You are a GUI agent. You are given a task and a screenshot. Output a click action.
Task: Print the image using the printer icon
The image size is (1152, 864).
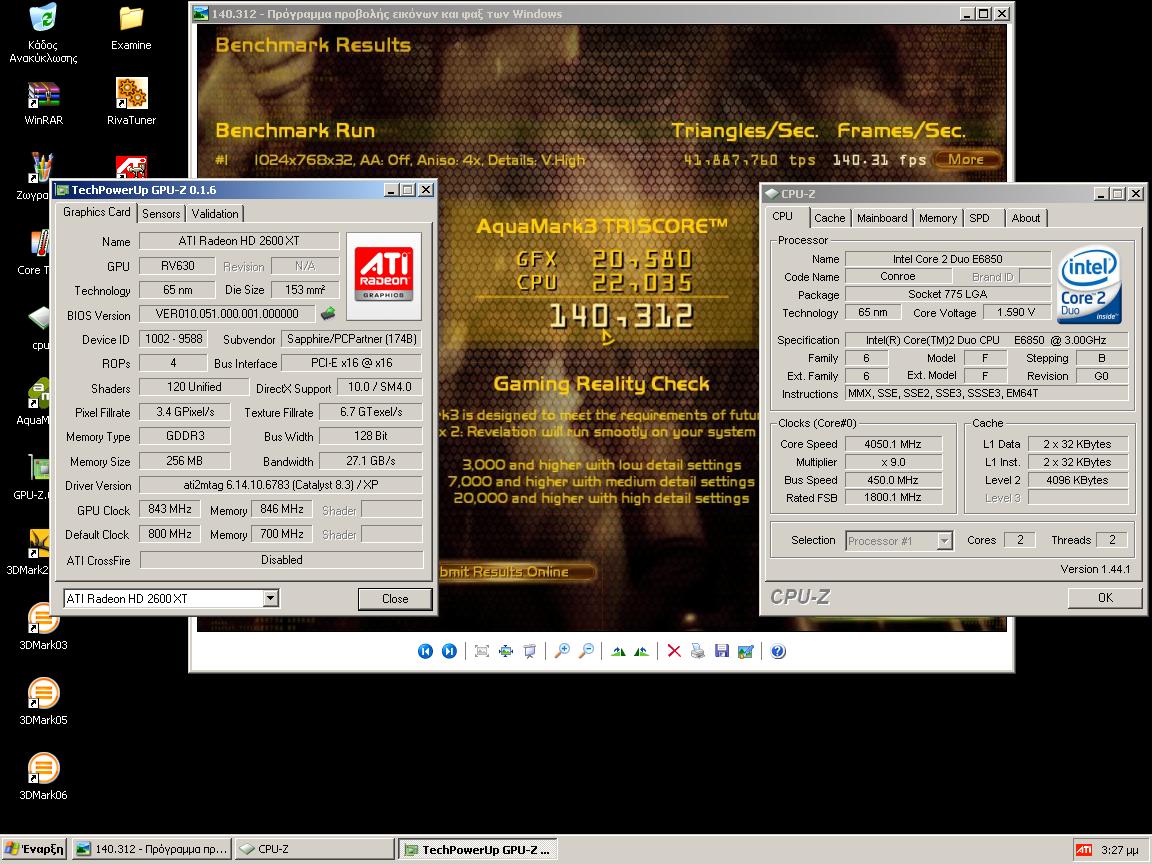[698, 651]
